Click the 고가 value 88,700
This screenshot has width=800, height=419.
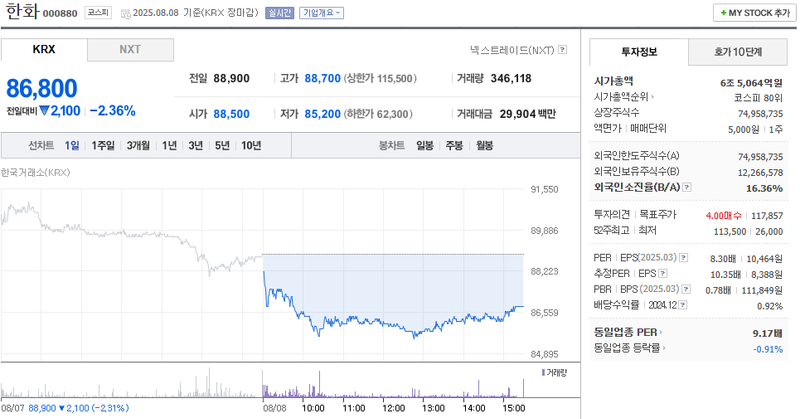point(322,79)
